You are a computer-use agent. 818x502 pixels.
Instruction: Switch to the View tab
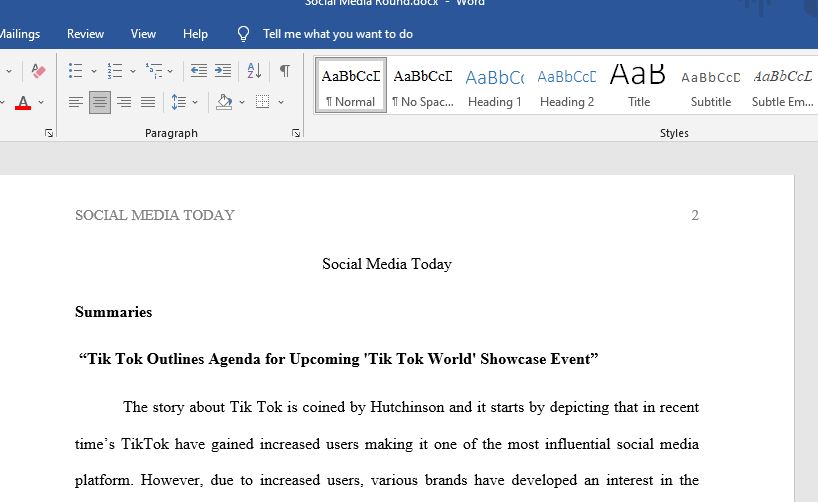point(143,34)
